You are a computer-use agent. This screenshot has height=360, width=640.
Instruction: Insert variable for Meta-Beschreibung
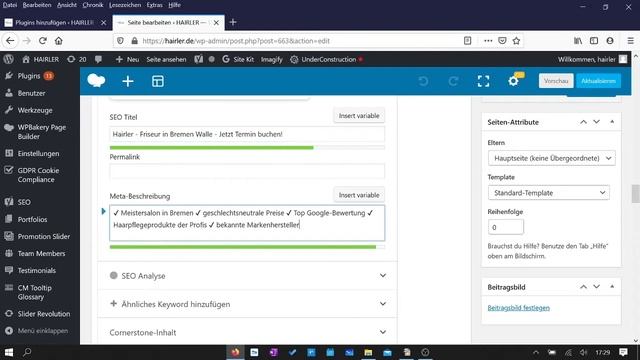coord(359,195)
